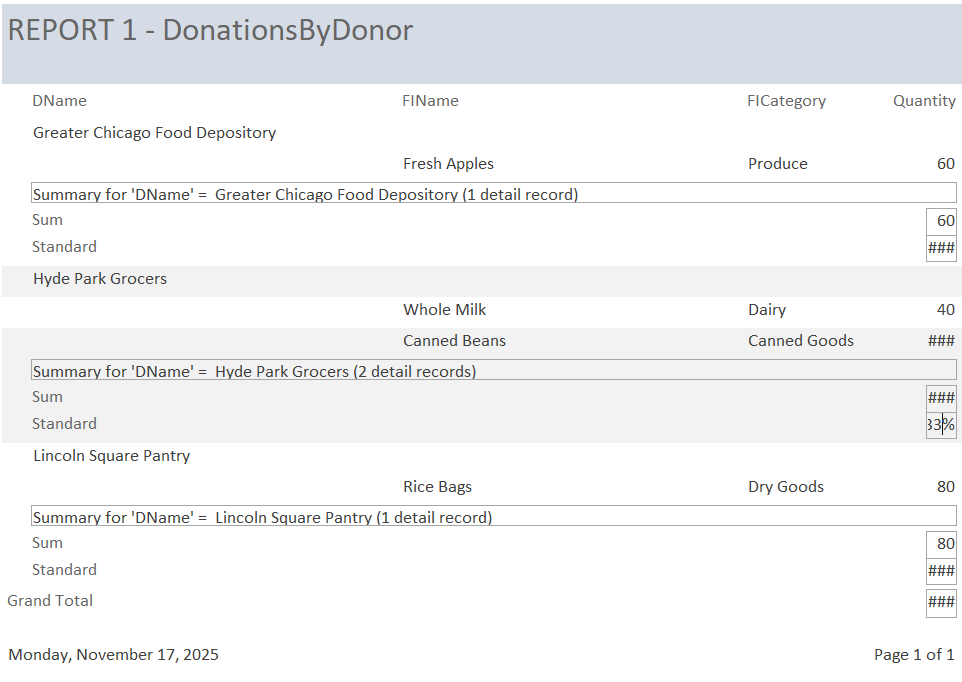Click the Hyde Park Grocers group name
The width and height of the screenshot is (962, 682).
[100, 279]
